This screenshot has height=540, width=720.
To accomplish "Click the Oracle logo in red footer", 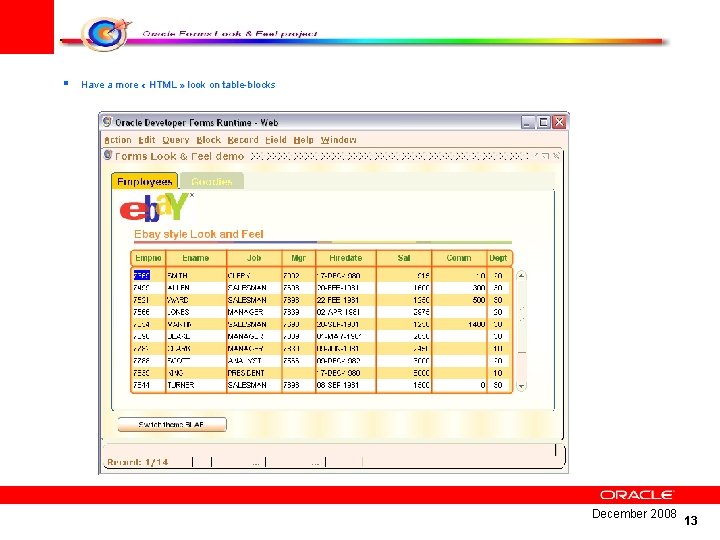I will point(636,495).
